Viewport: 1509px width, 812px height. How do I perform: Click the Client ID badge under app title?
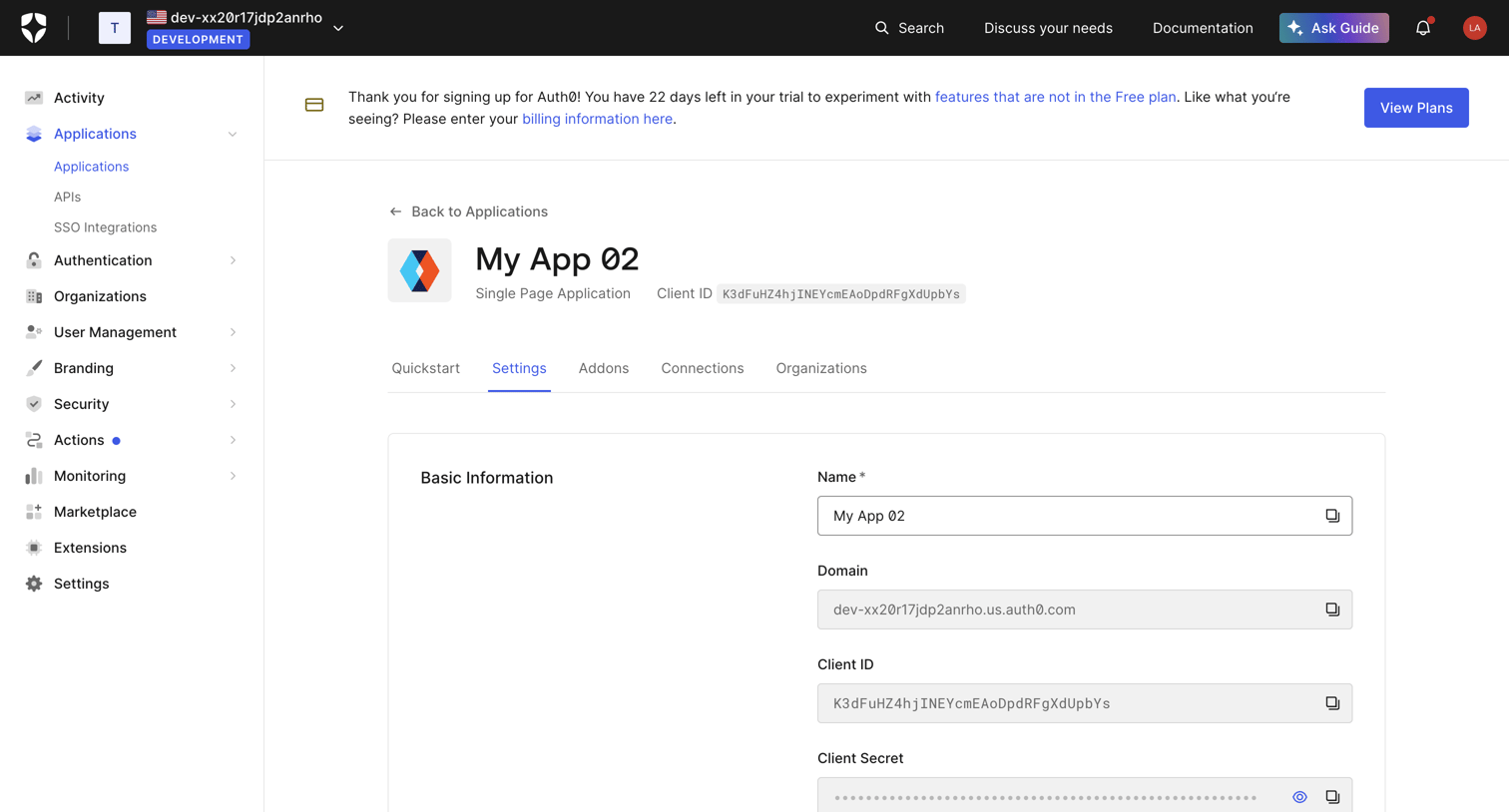click(840, 294)
